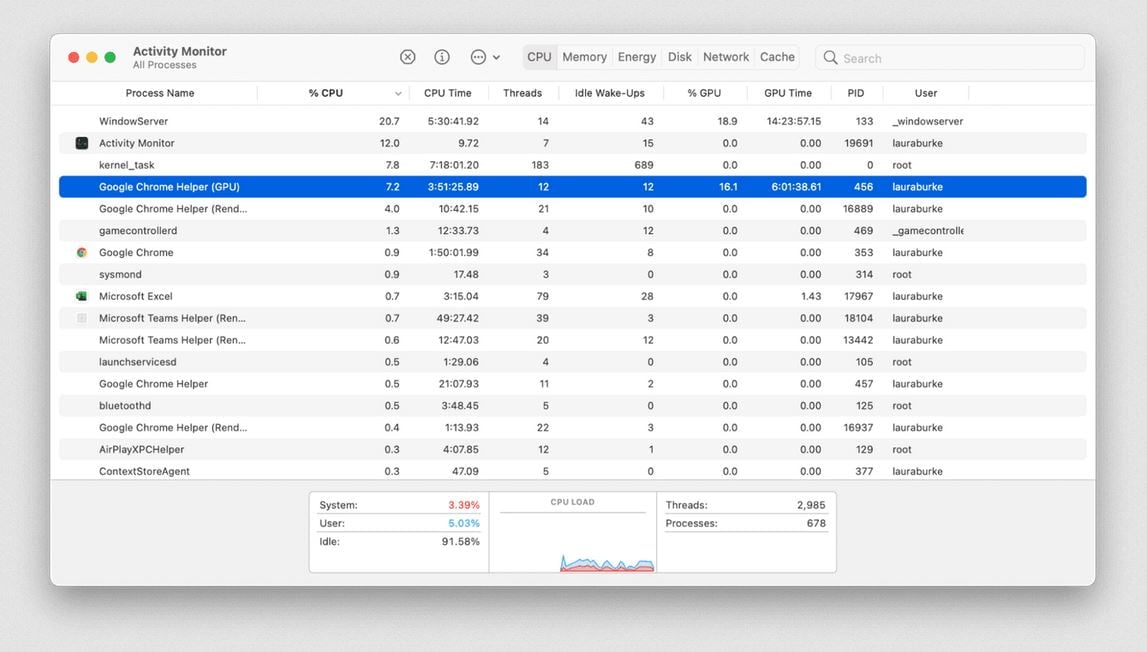Click the User percentage value 5.03%
Image resolution: width=1147 pixels, height=652 pixels.
(x=464, y=523)
